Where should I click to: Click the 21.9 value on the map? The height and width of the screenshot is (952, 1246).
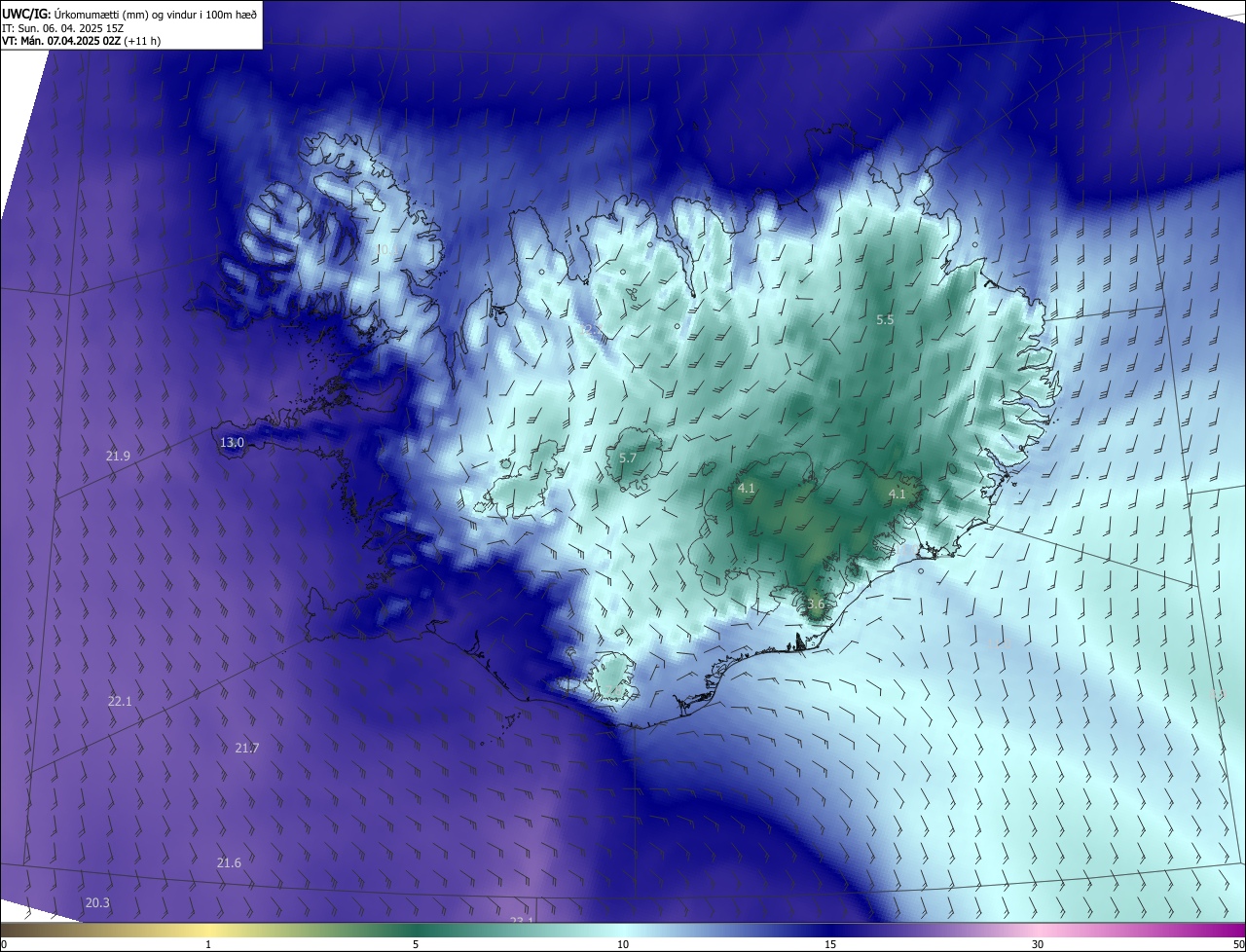click(119, 456)
